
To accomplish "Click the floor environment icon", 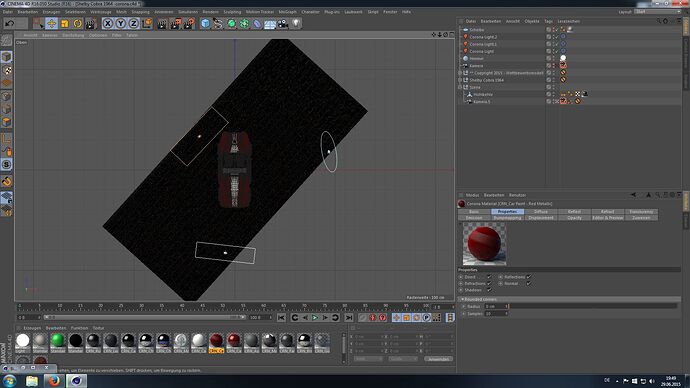I will [270, 23].
